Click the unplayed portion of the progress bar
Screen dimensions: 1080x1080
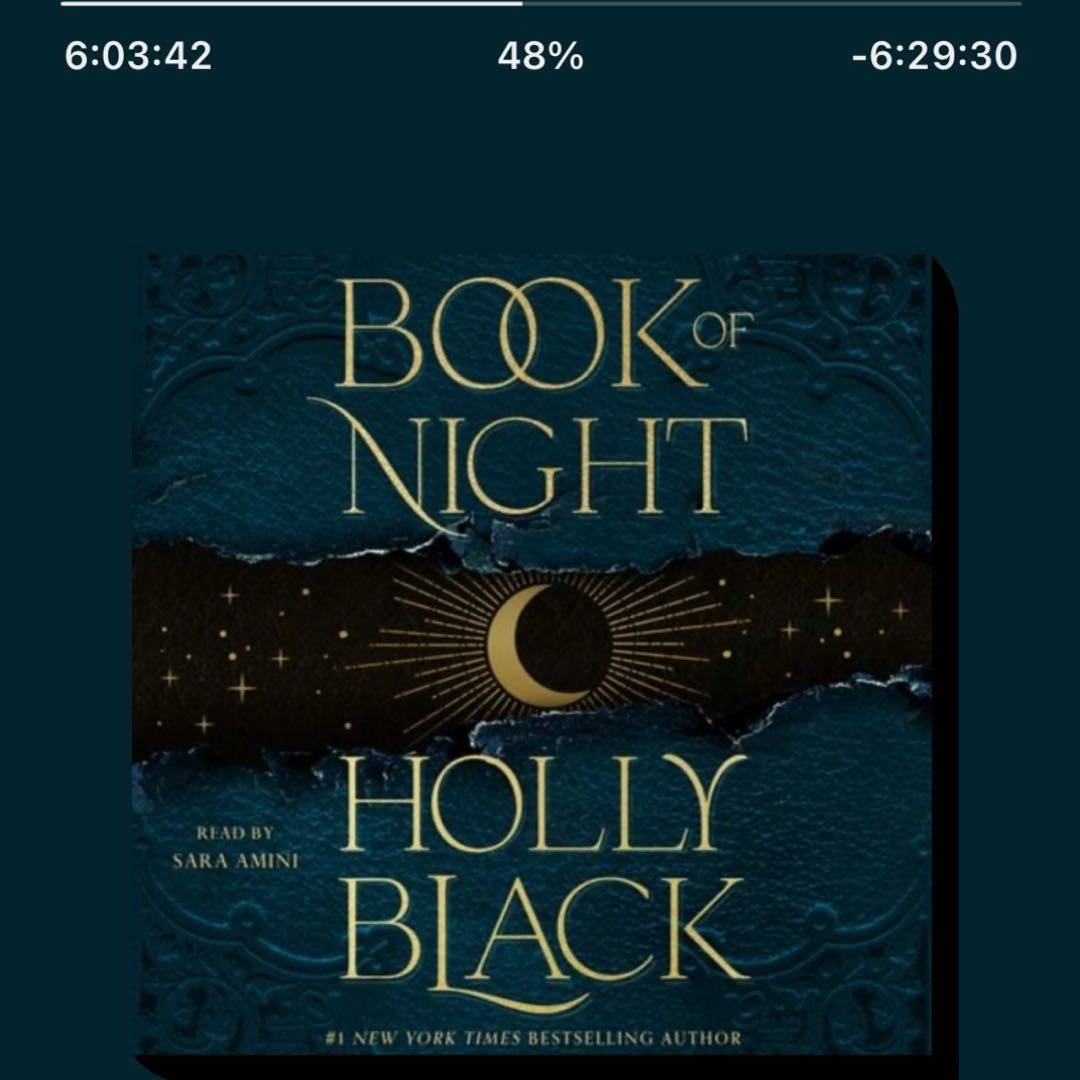[x=771, y=3]
